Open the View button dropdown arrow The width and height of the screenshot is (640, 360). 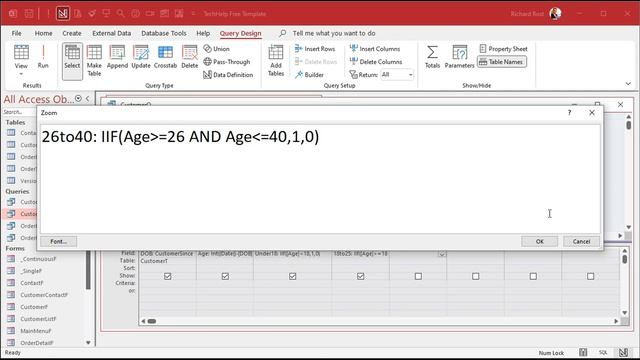(21, 74)
